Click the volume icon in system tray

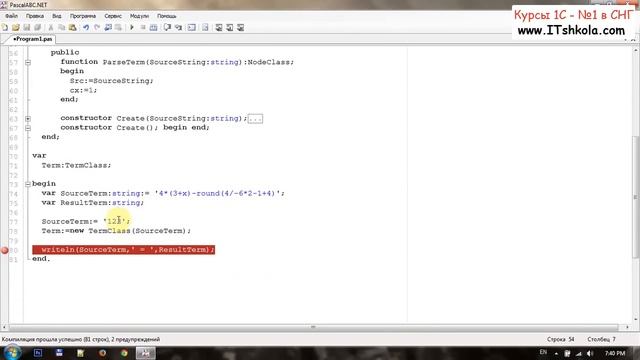590,353
